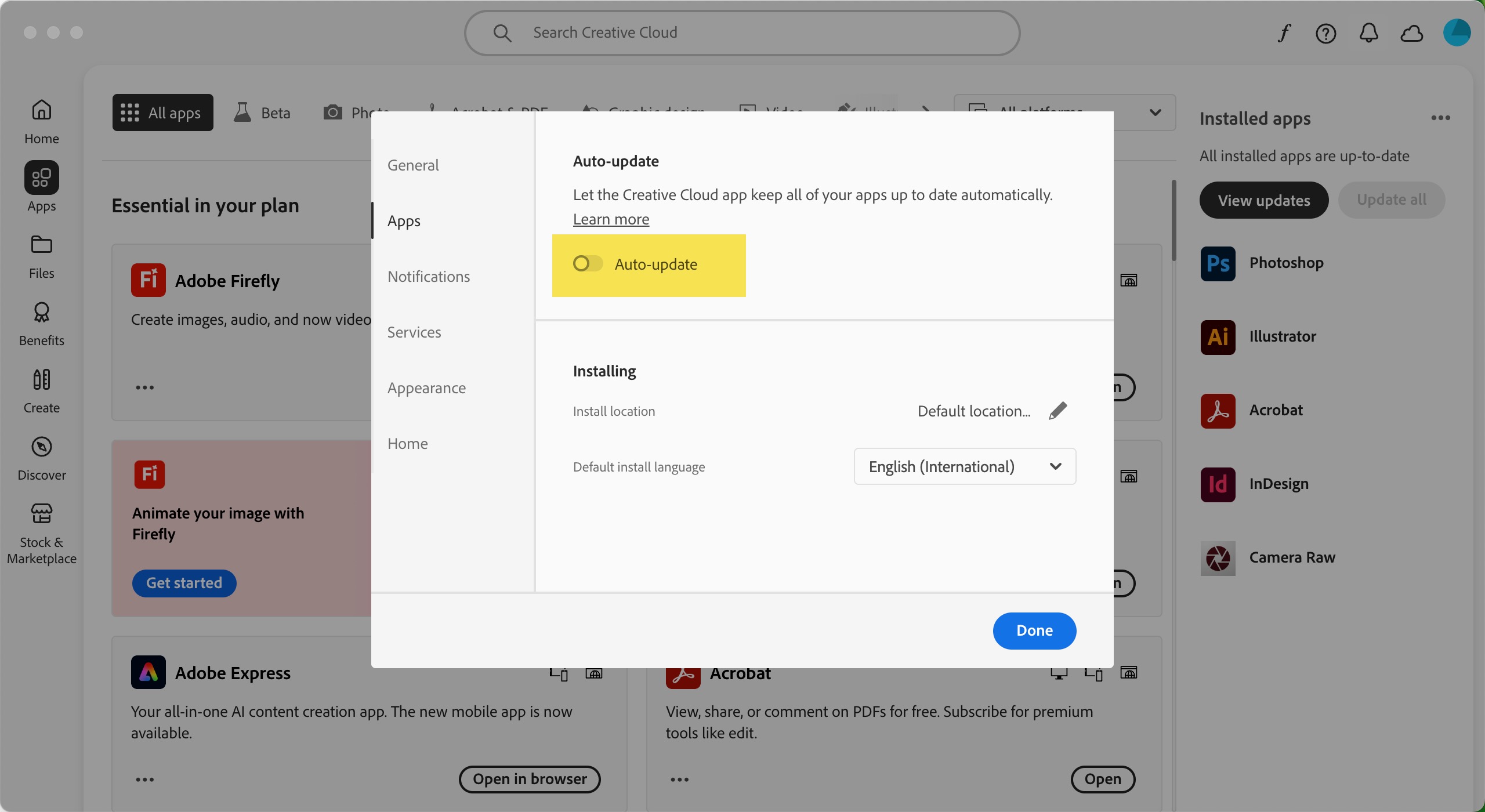The height and width of the screenshot is (812, 1485).
Task: Open InDesign from Installed apps
Action: pyautogui.click(x=1255, y=484)
